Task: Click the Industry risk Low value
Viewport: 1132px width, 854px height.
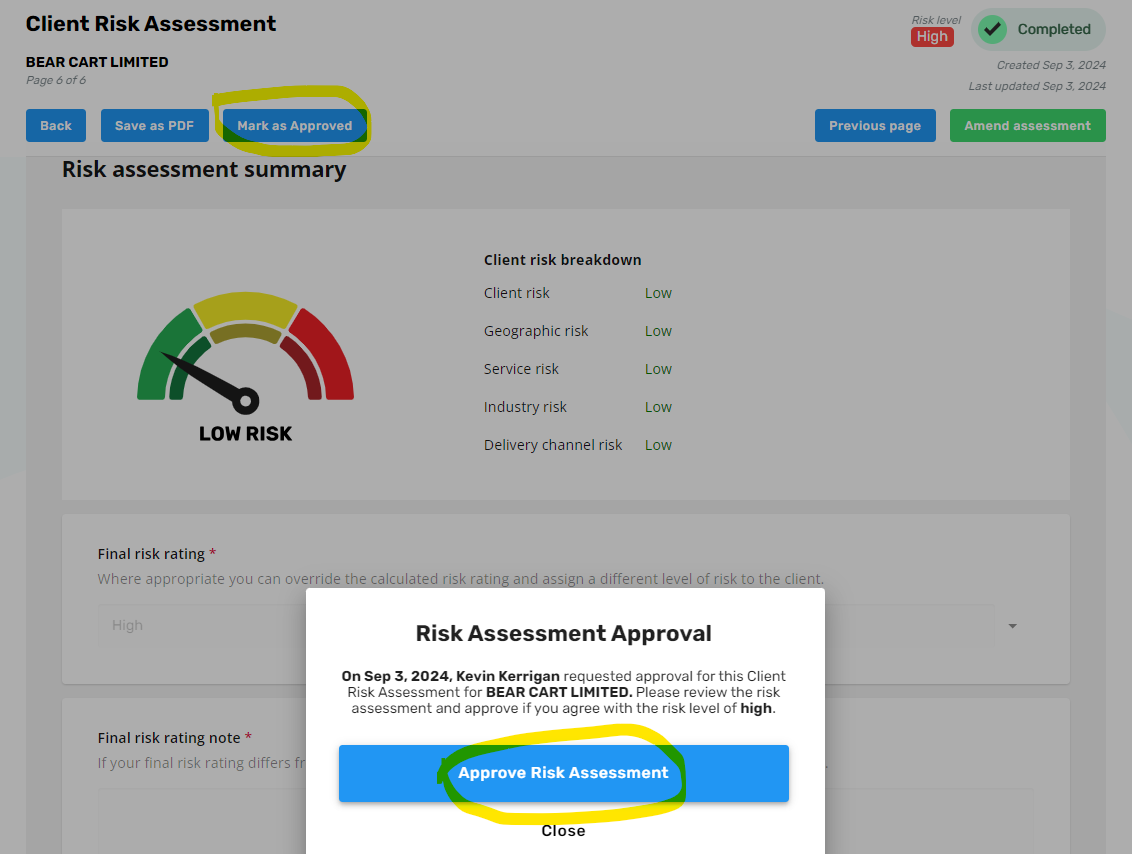Action: click(x=658, y=407)
